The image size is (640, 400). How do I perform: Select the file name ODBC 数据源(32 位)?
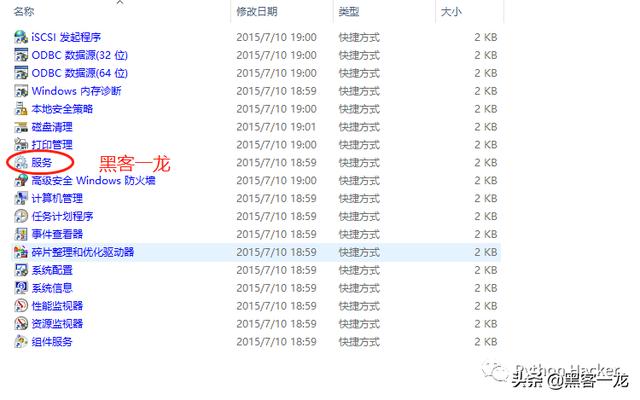(80, 55)
